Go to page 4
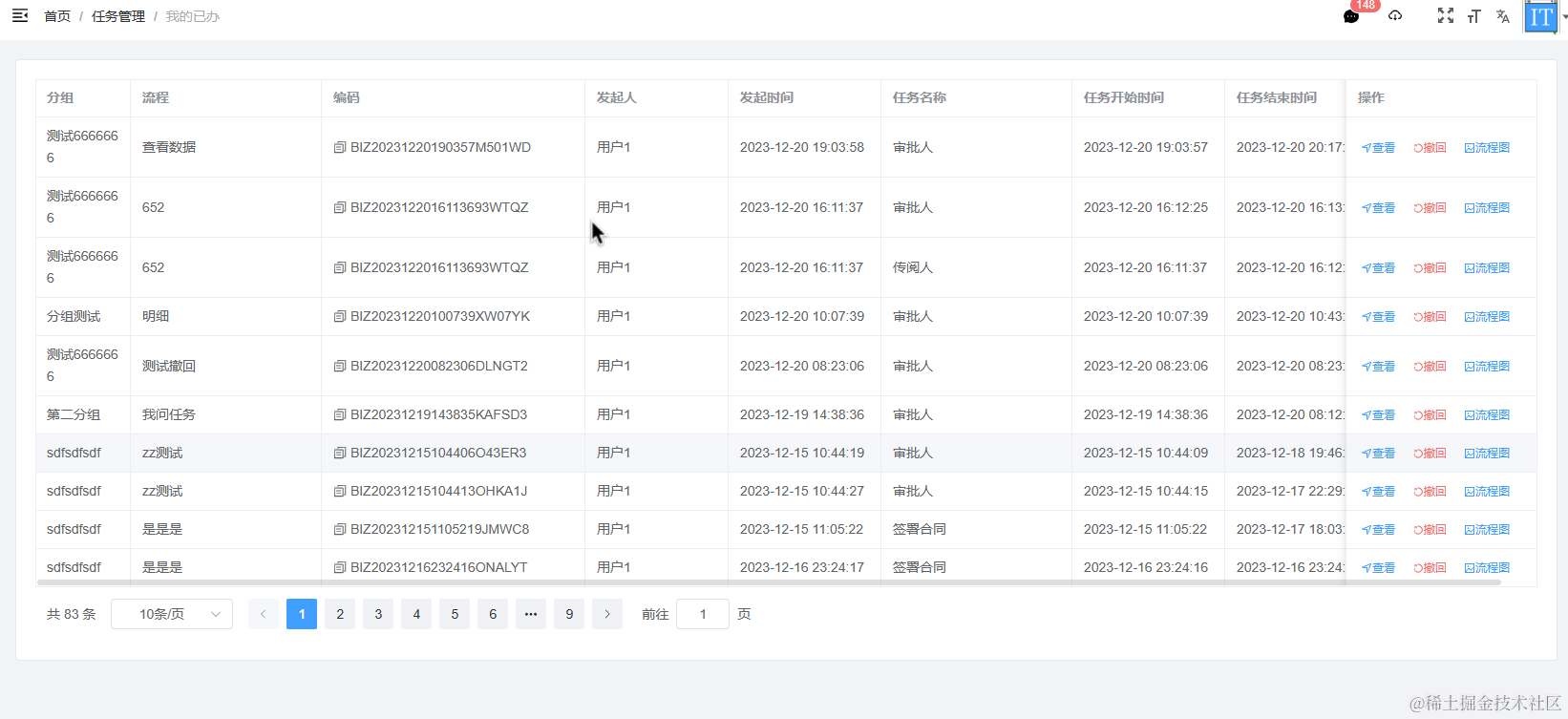 click(x=416, y=614)
